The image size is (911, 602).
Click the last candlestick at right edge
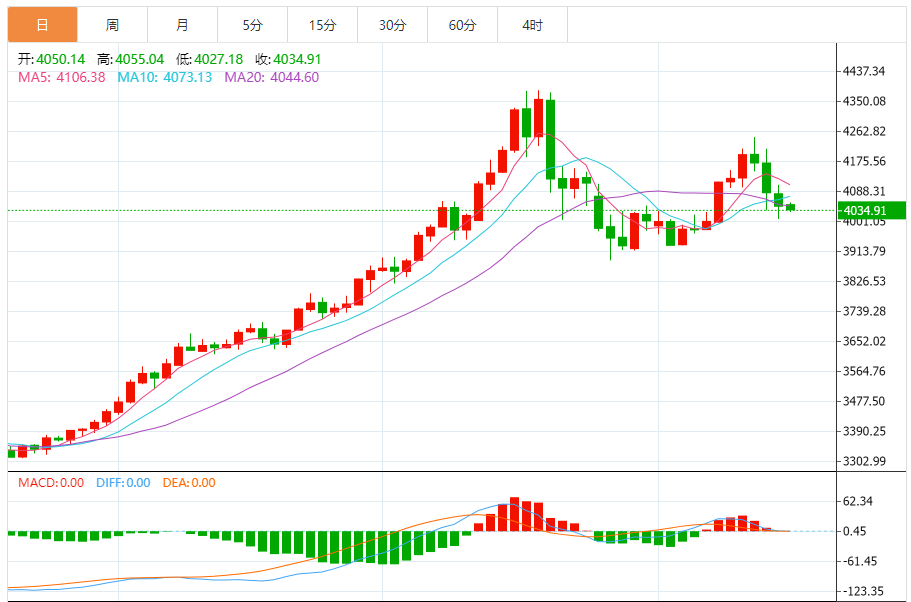[x=790, y=207]
